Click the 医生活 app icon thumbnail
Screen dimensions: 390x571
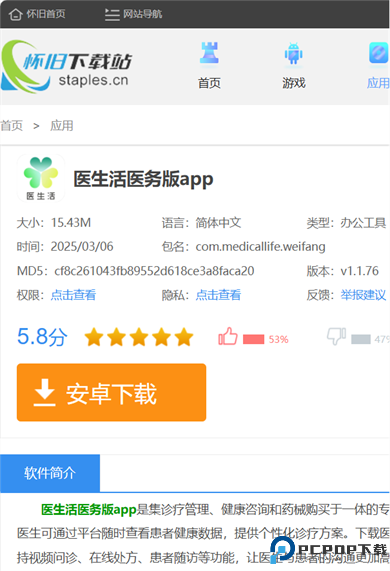[41, 178]
